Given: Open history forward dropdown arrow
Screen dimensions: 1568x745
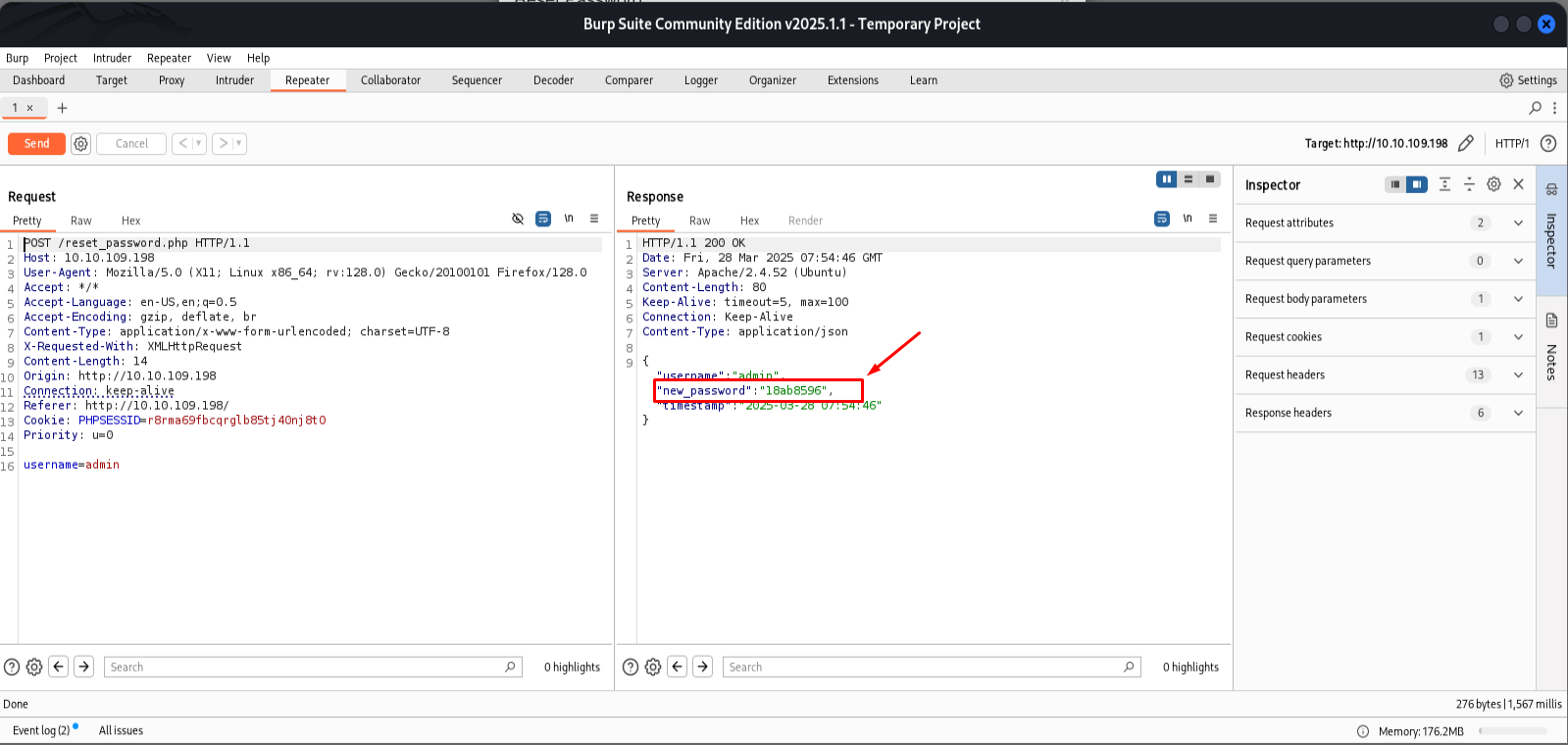Looking at the screenshot, I should [238, 143].
